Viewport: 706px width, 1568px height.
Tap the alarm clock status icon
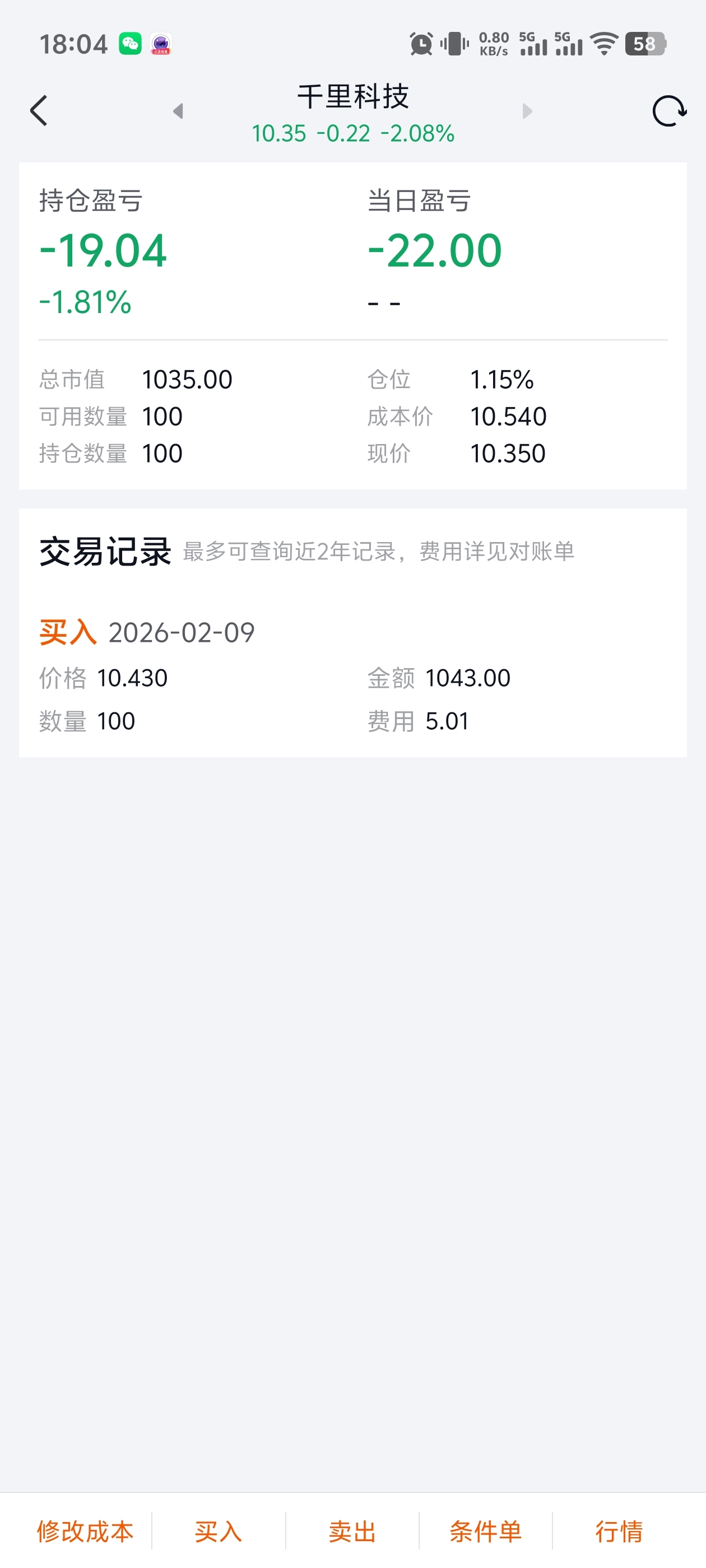click(x=421, y=44)
